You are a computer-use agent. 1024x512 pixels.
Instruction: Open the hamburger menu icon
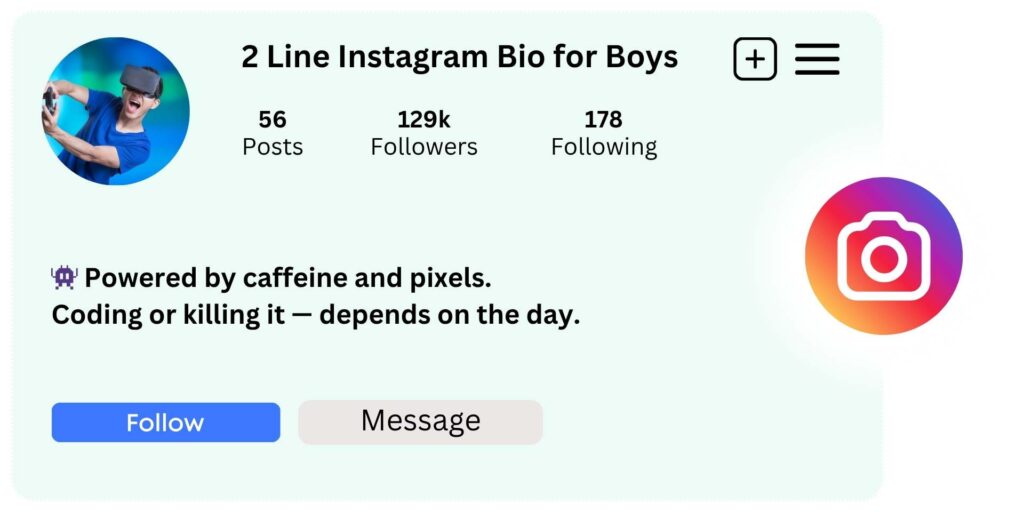[817, 60]
